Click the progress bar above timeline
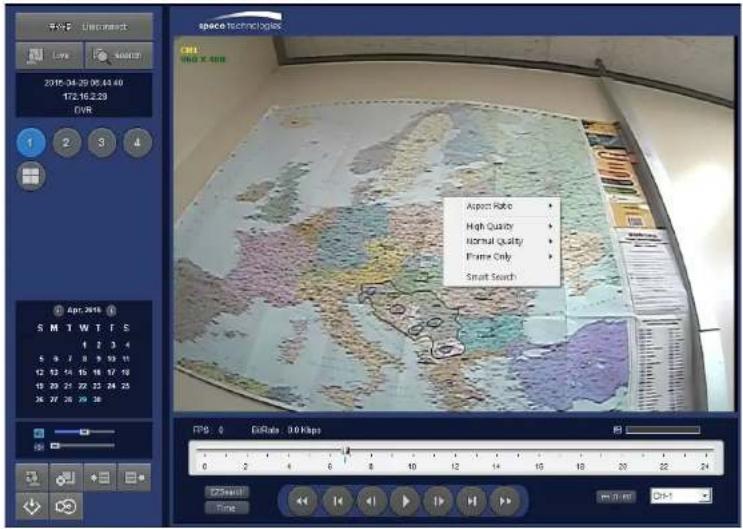Screen dimensions: 743x529 click(663, 430)
